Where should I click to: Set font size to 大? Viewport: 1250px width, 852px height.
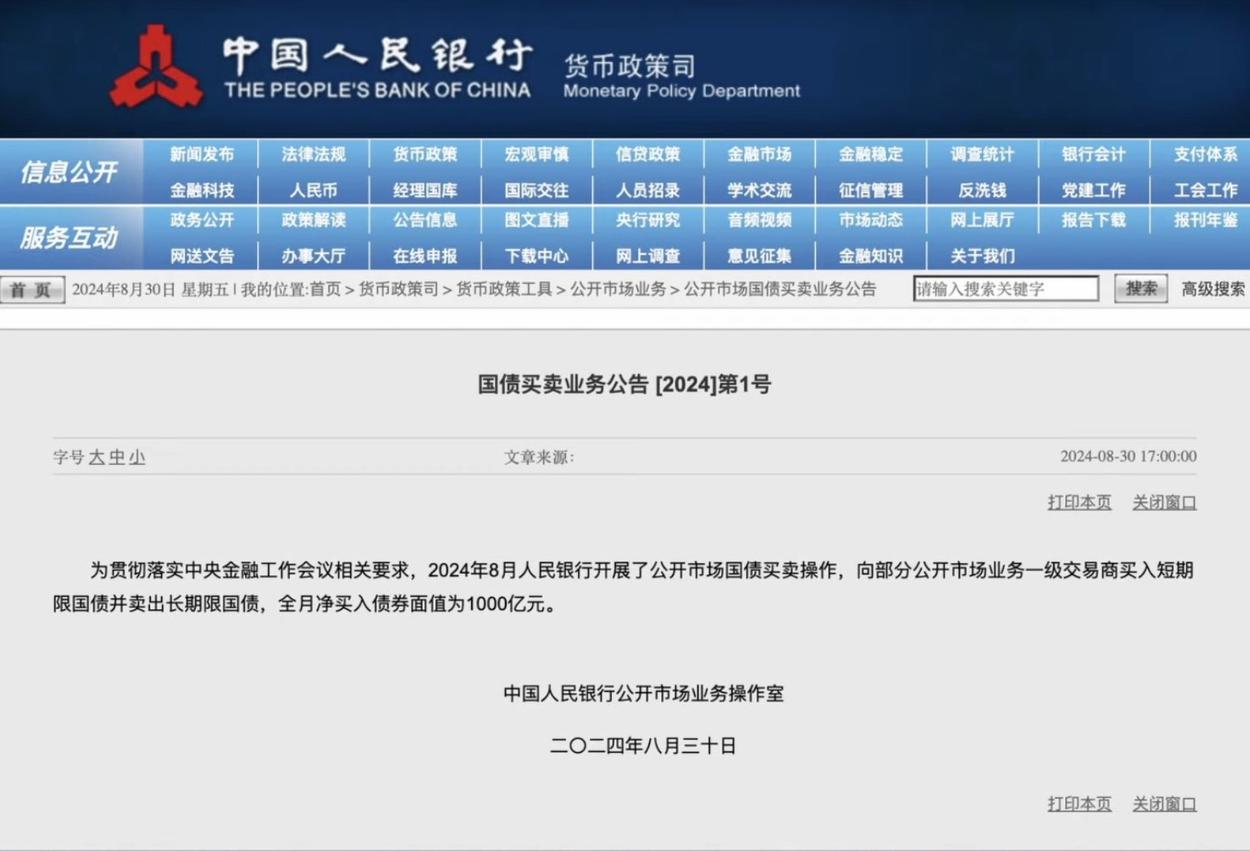pyautogui.click(x=97, y=457)
